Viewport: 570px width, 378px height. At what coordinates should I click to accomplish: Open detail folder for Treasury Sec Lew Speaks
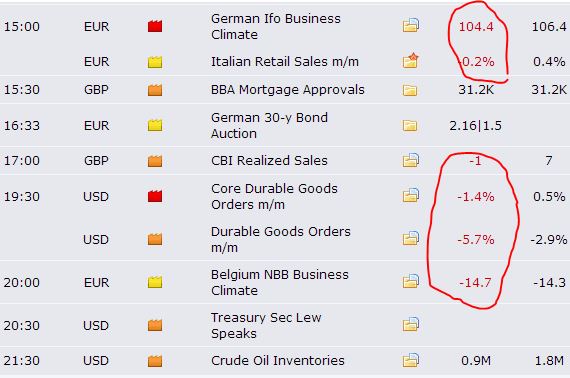tap(411, 324)
